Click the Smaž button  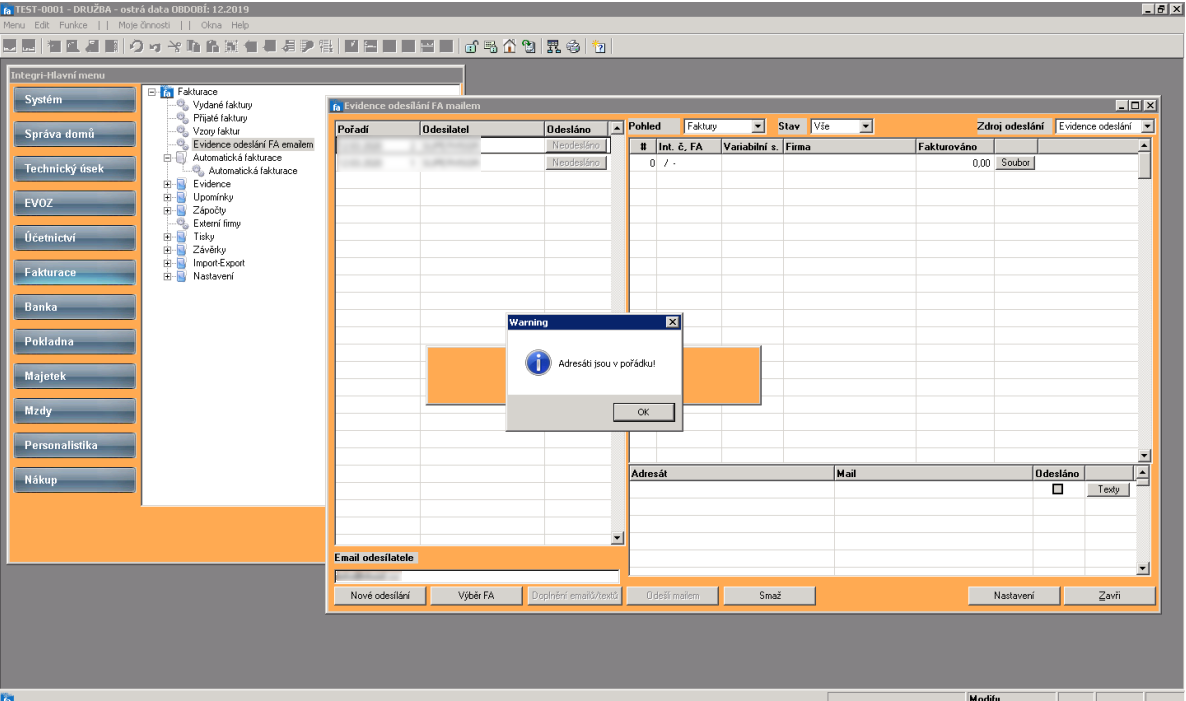point(769,596)
